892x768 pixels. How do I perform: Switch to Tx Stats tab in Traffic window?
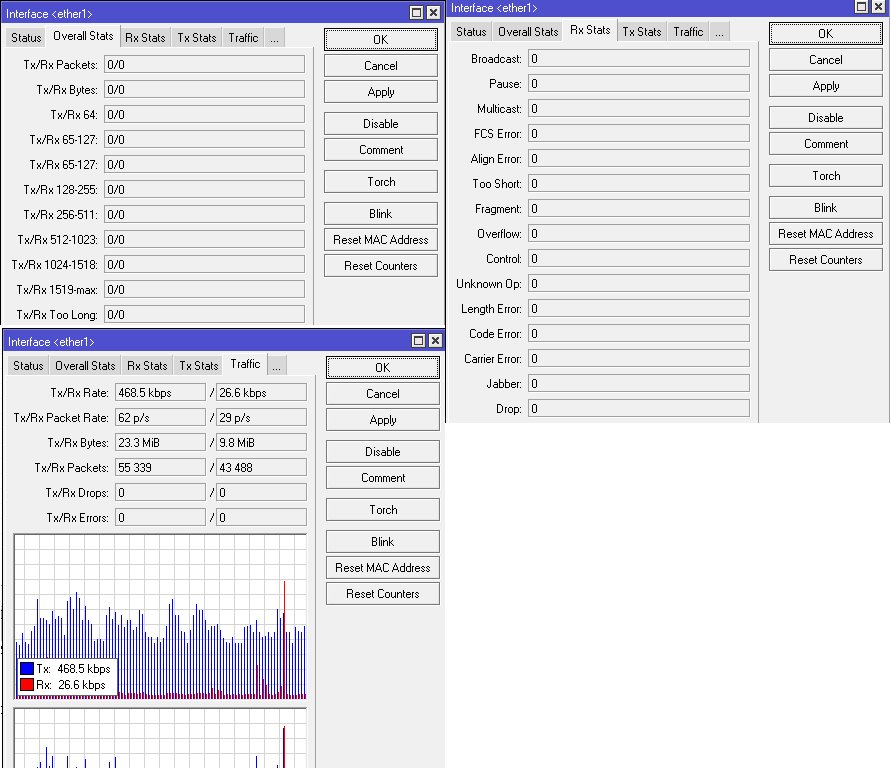click(x=199, y=366)
